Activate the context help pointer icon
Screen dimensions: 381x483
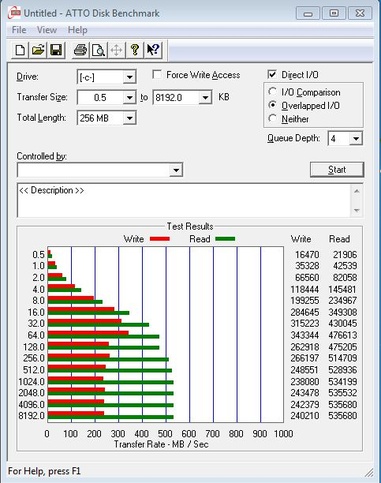153,50
